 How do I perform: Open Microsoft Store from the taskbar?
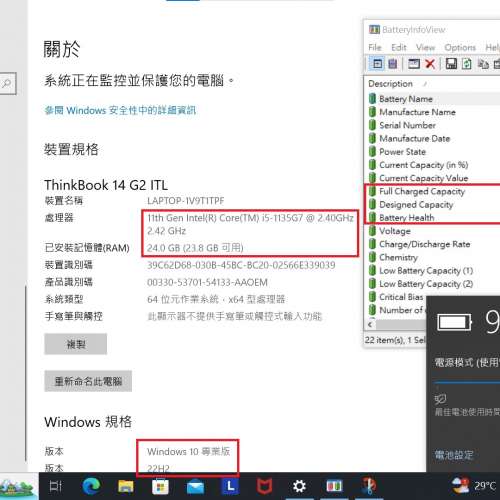(x=160, y=487)
